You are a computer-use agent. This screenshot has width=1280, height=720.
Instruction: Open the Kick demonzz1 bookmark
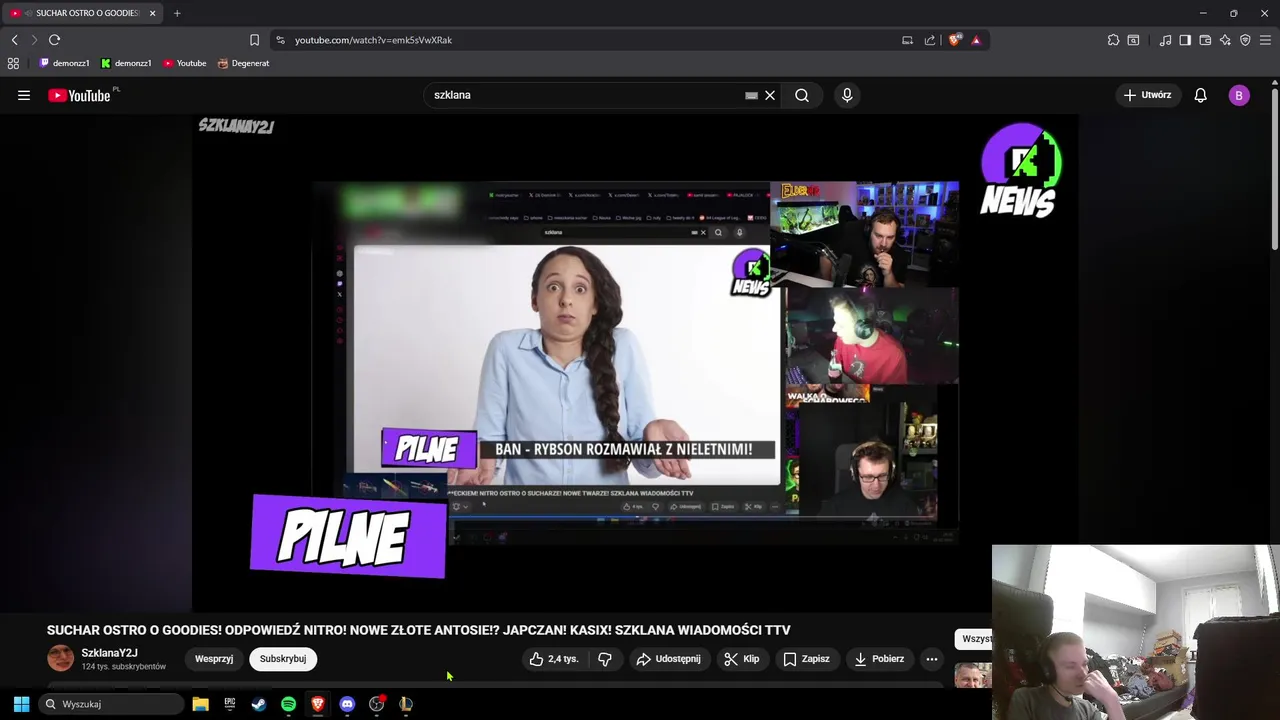coord(126,63)
